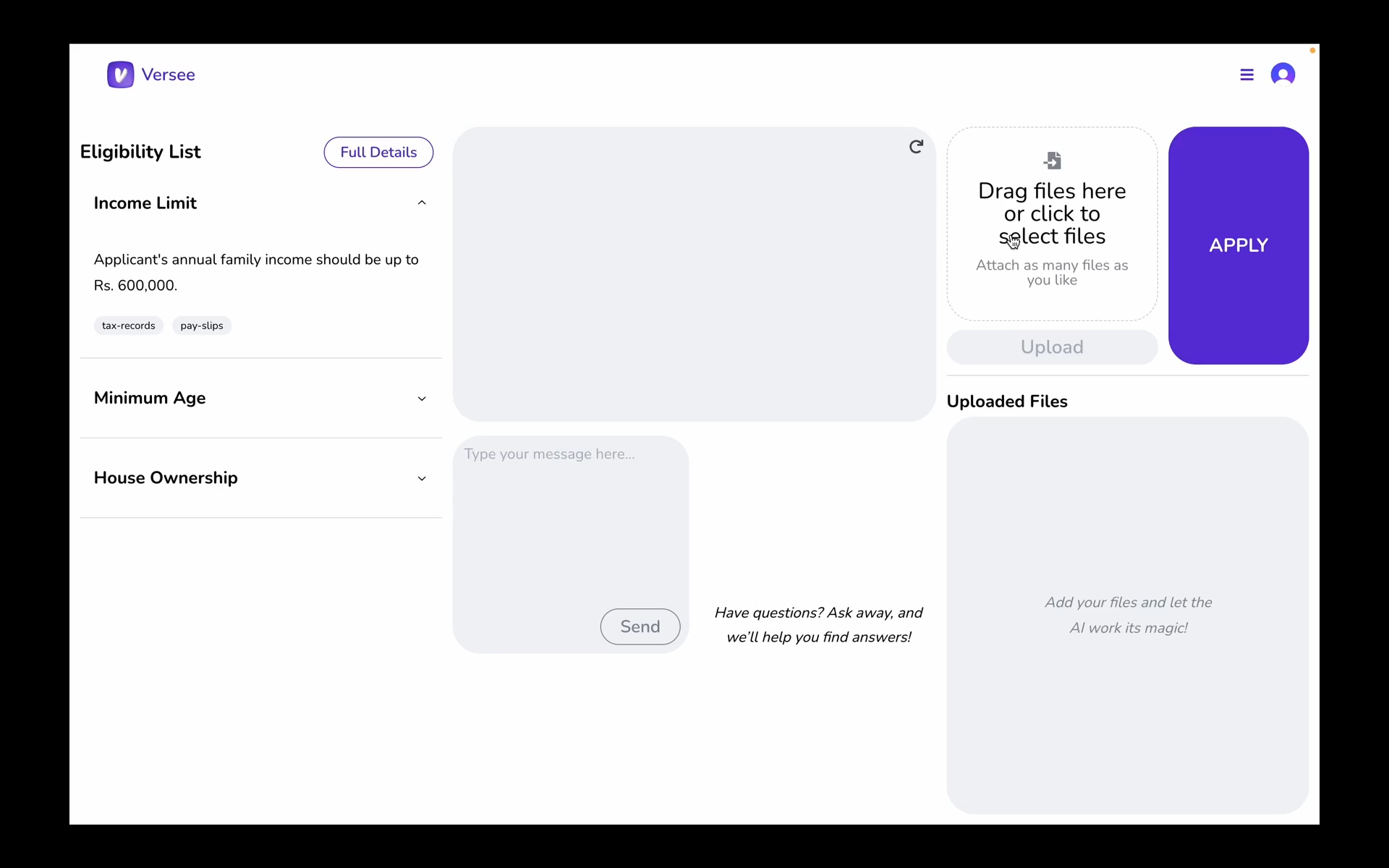Open the user profile avatar

(1283, 75)
